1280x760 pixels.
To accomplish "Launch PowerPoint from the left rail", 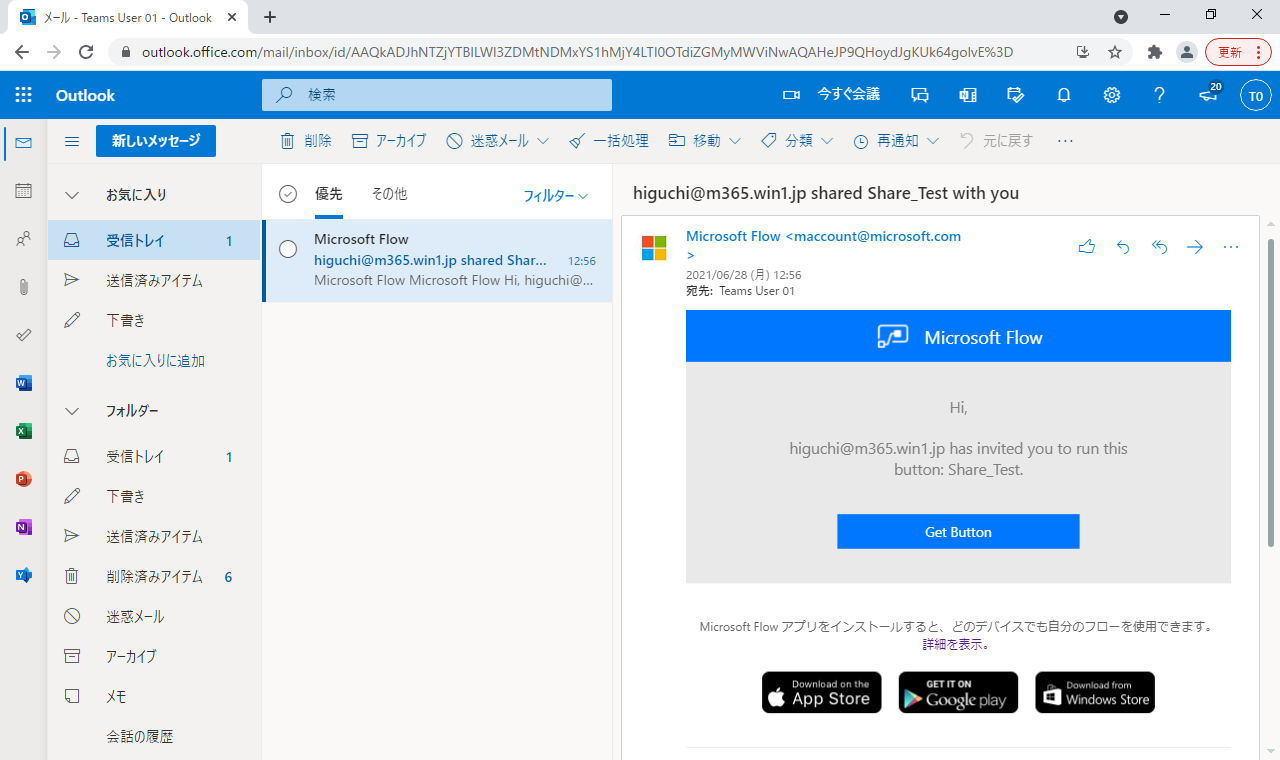I will pos(24,479).
